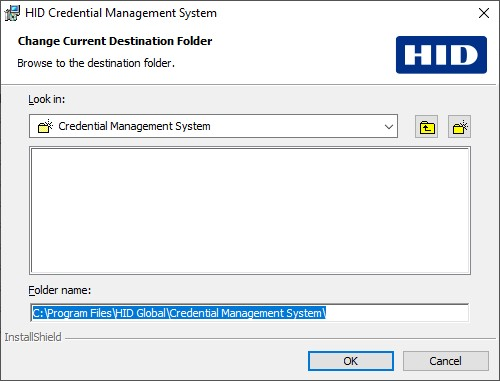
Task: Open the Look in dropdown arrow
Action: click(x=389, y=127)
